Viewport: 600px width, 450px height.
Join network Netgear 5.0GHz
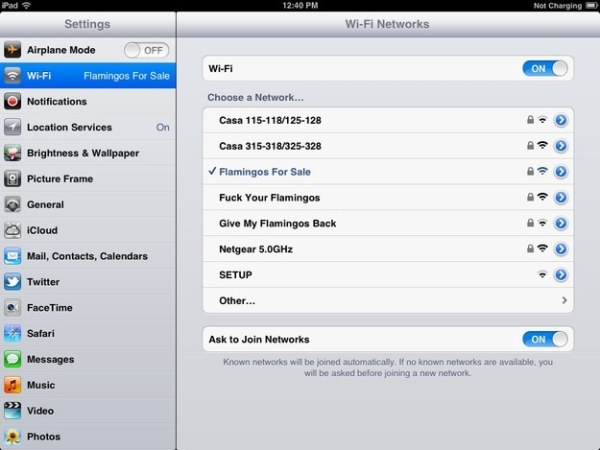pyautogui.click(x=388, y=249)
